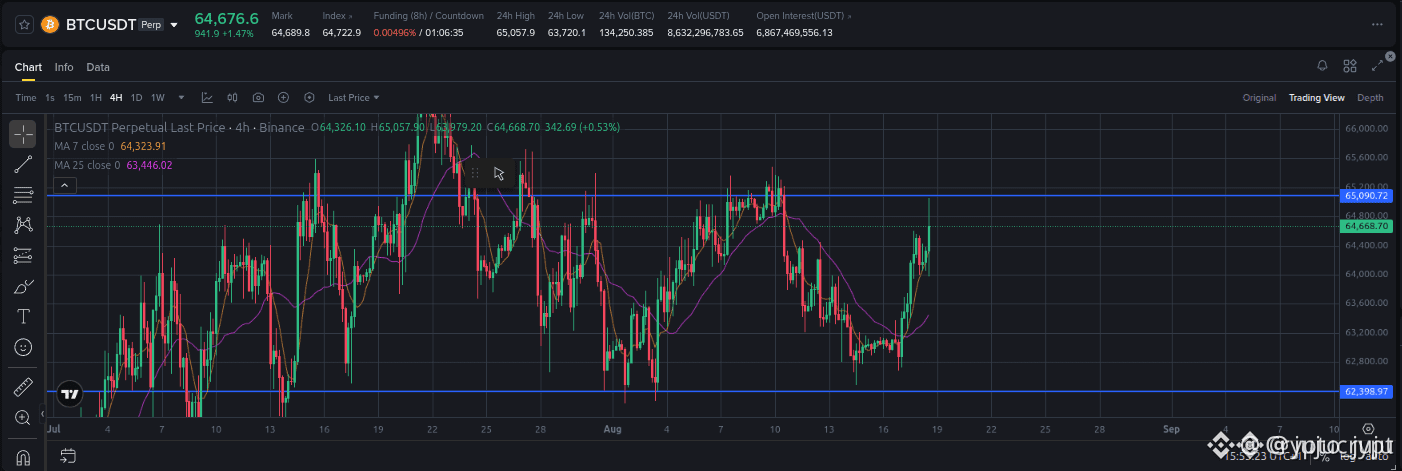Activate the zoom in tool

click(23, 418)
